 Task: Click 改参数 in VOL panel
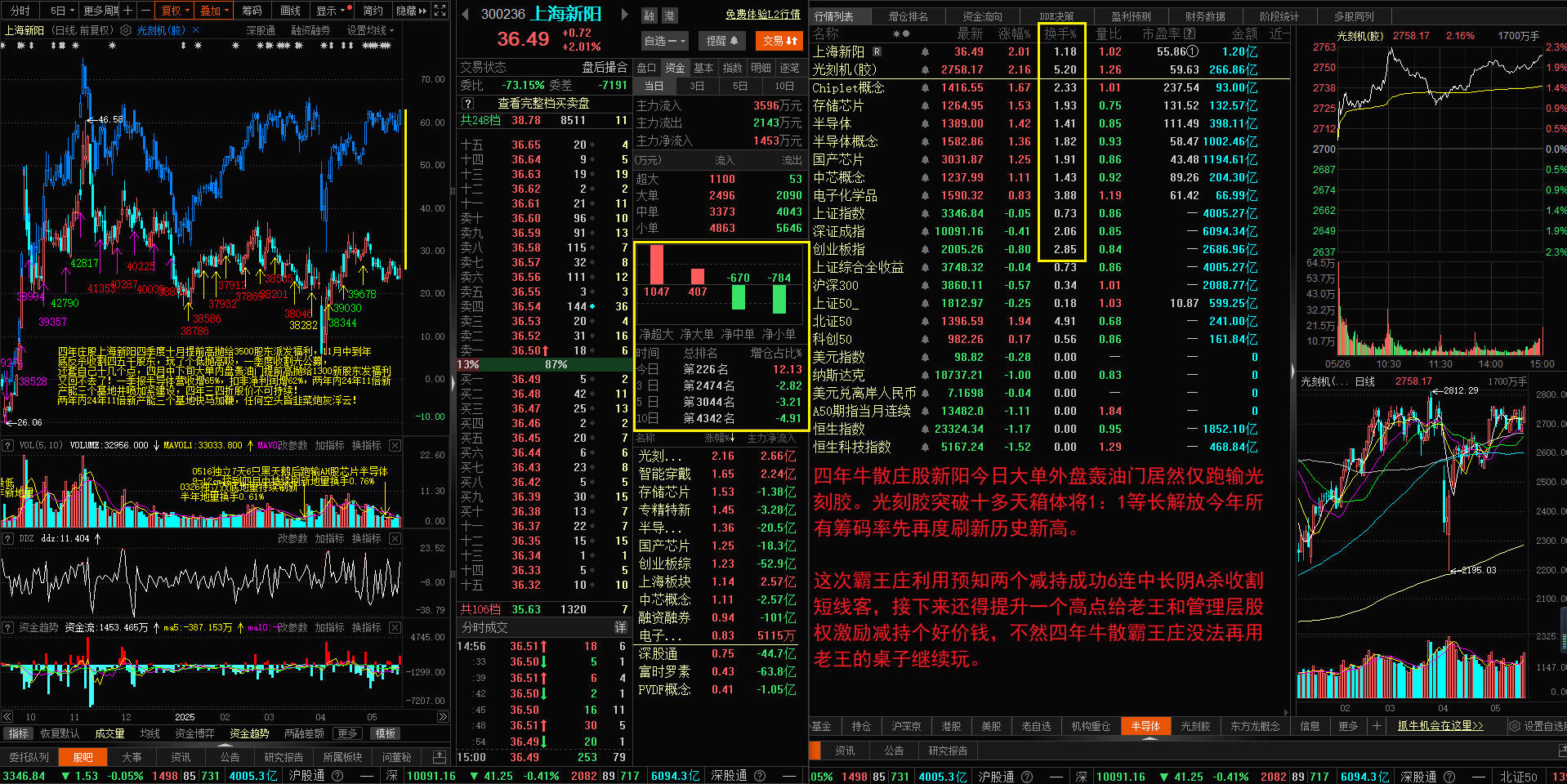click(x=292, y=445)
